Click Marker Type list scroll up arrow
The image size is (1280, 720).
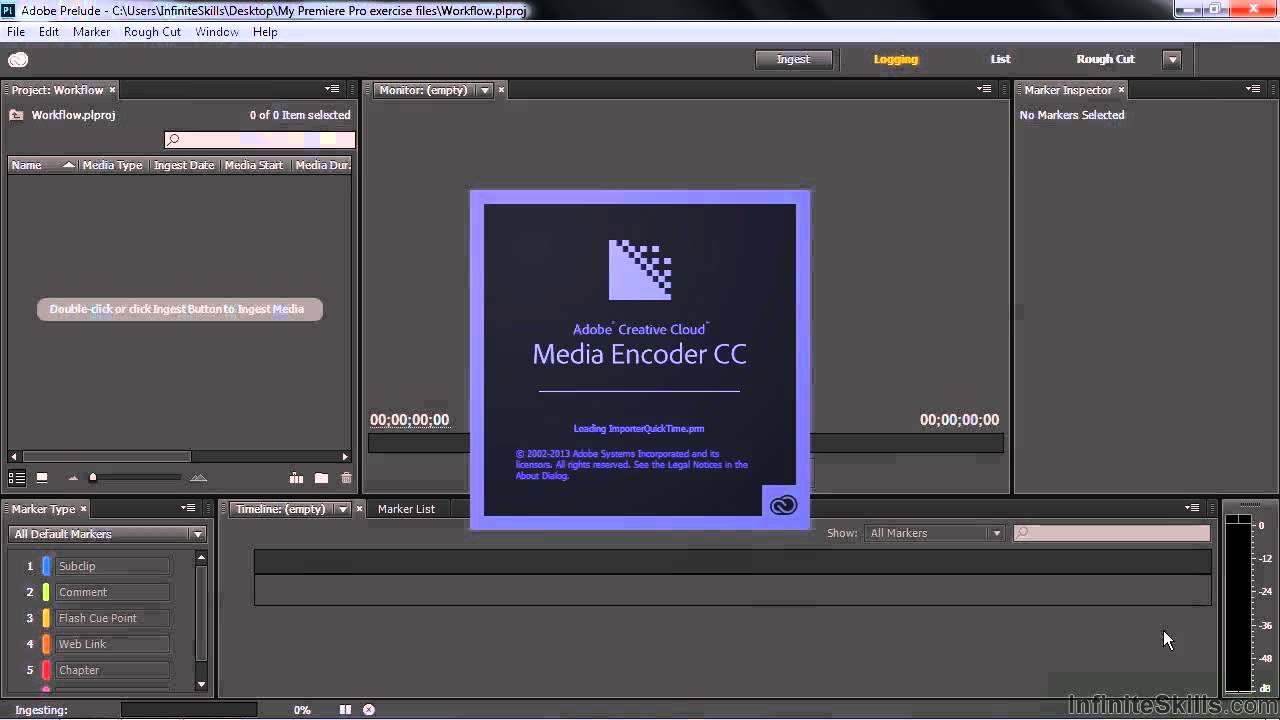click(x=201, y=556)
